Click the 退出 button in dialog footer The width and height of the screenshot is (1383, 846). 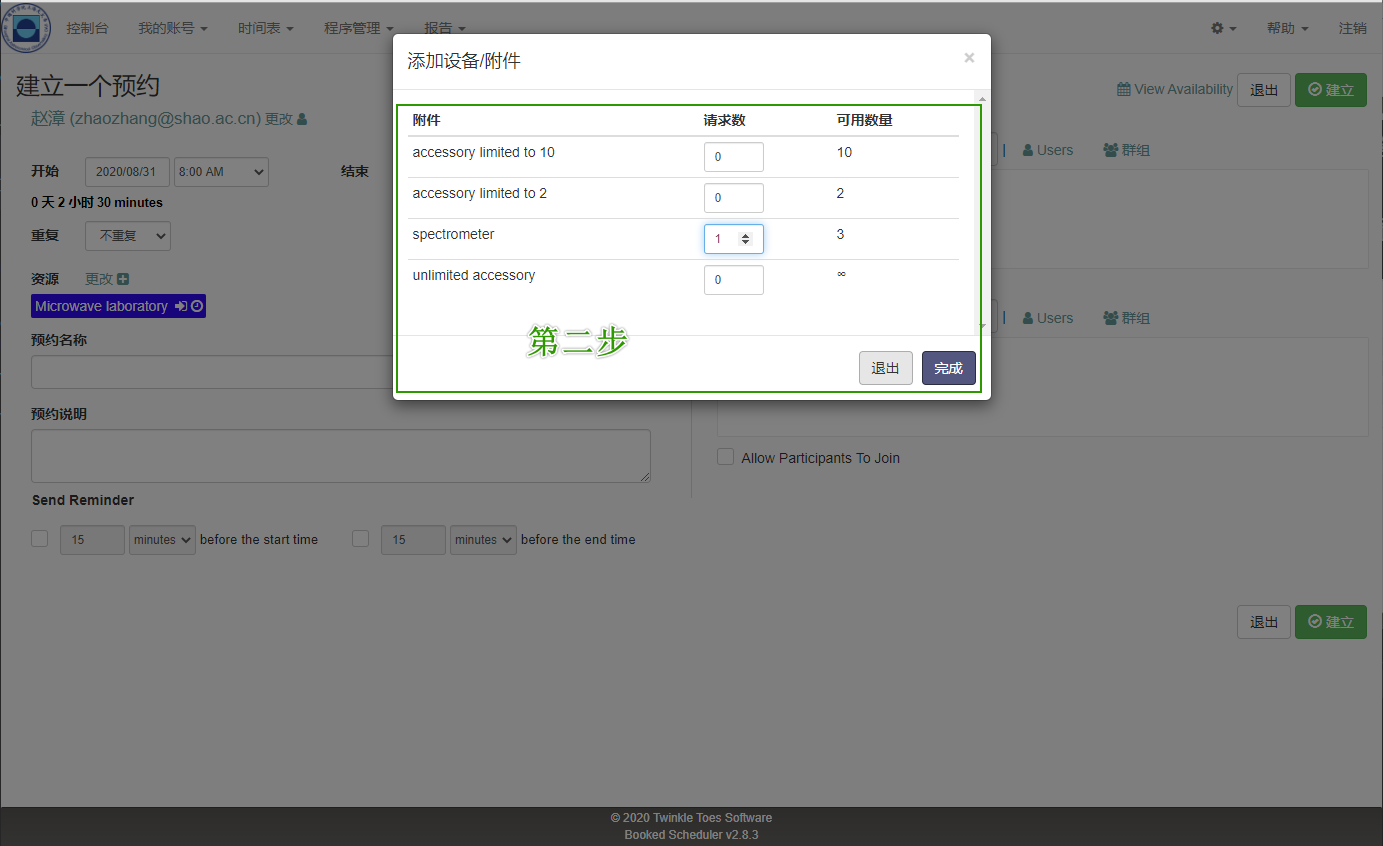click(885, 368)
